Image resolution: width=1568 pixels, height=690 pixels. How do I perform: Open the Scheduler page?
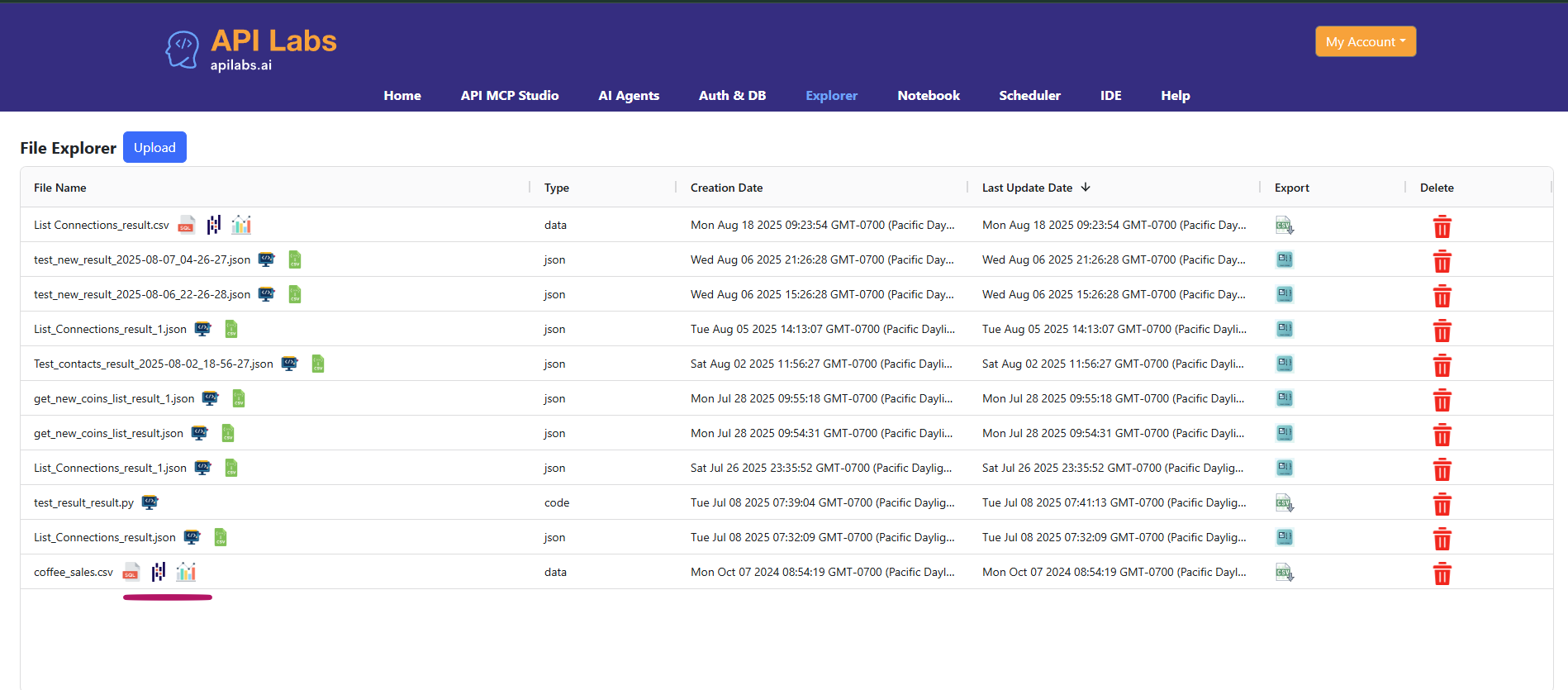click(x=1029, y=95)
